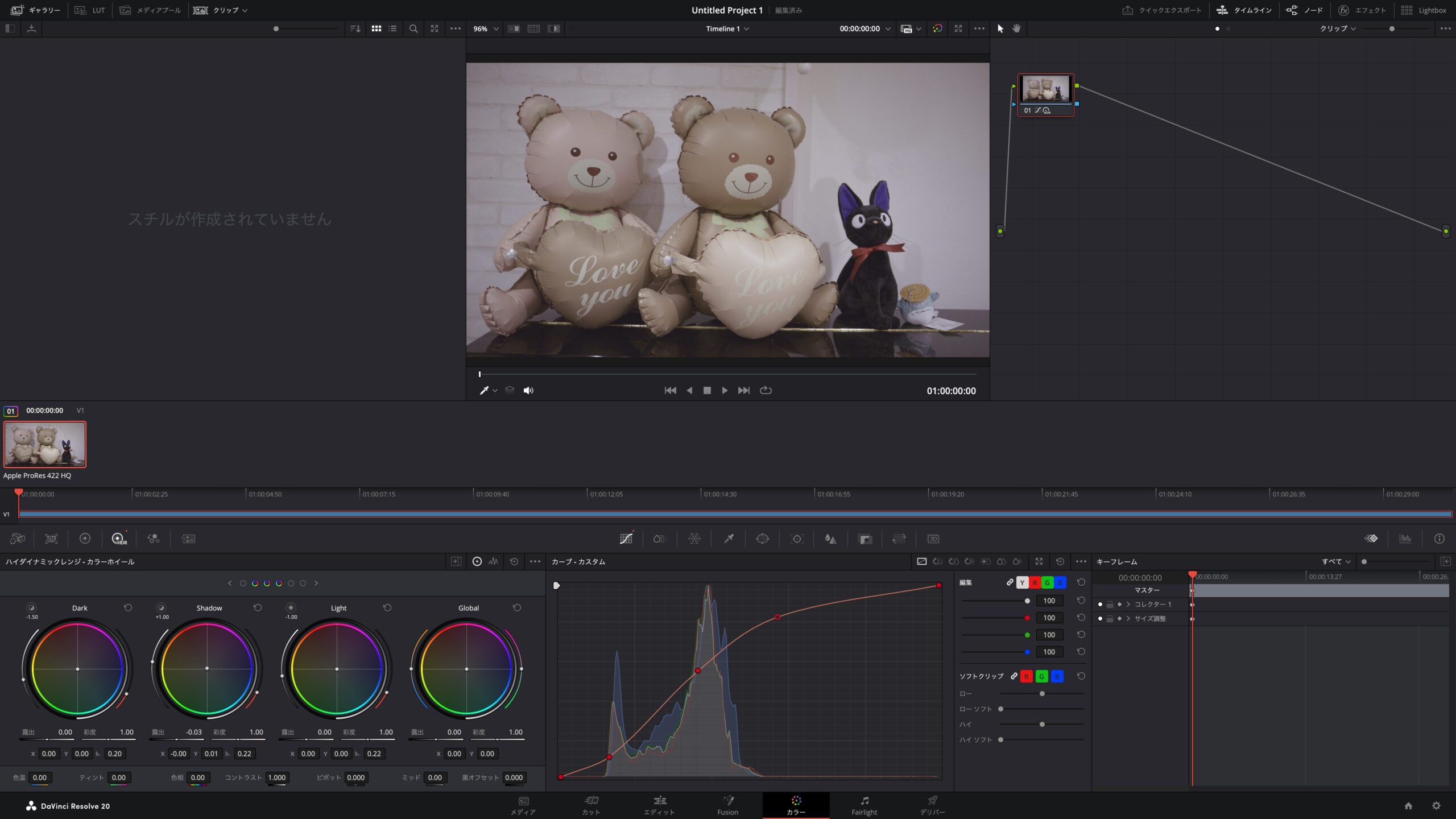Open the Media Pool (メディアプール)
This screenshot has height=819, width=1456.
click(150, 10)
